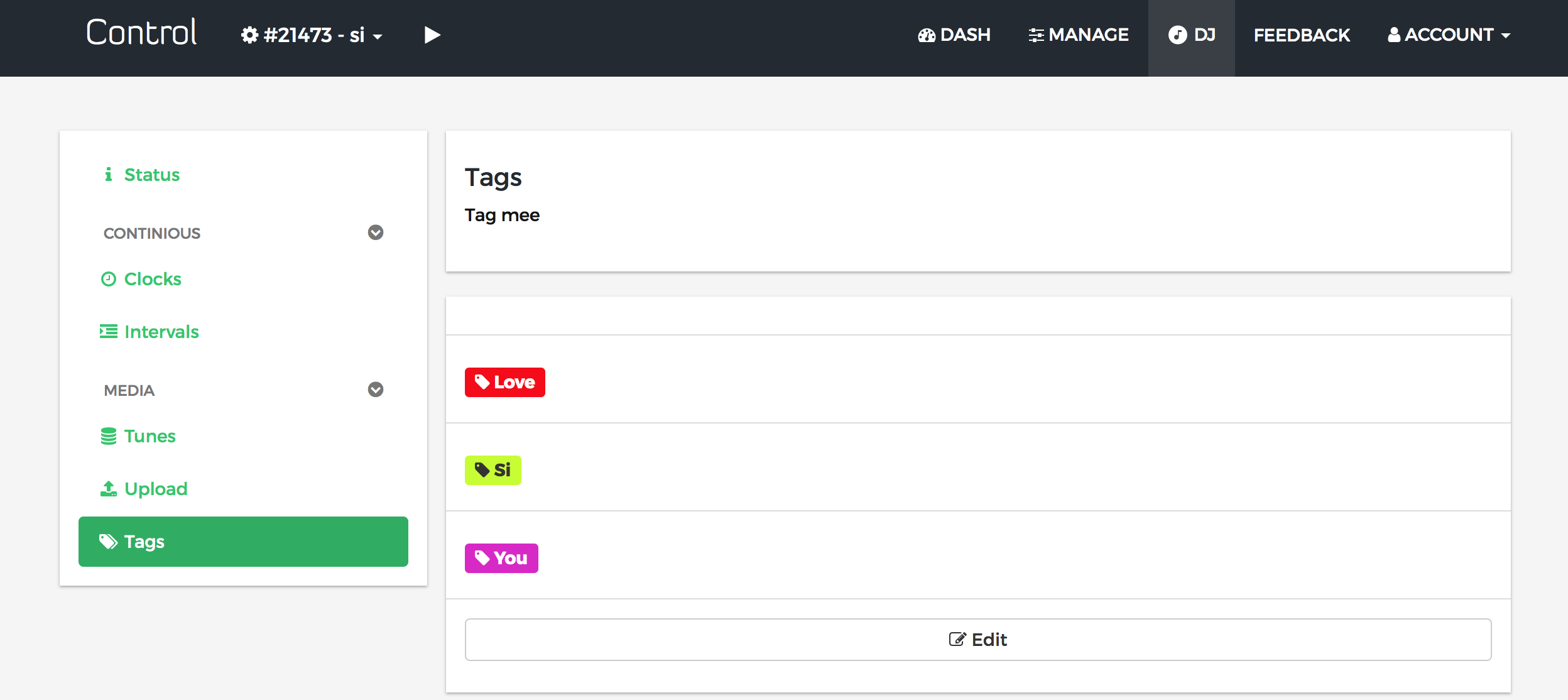Click the dashboard gauge icon
Viewport: 1568px width, 700px height.
927,35
